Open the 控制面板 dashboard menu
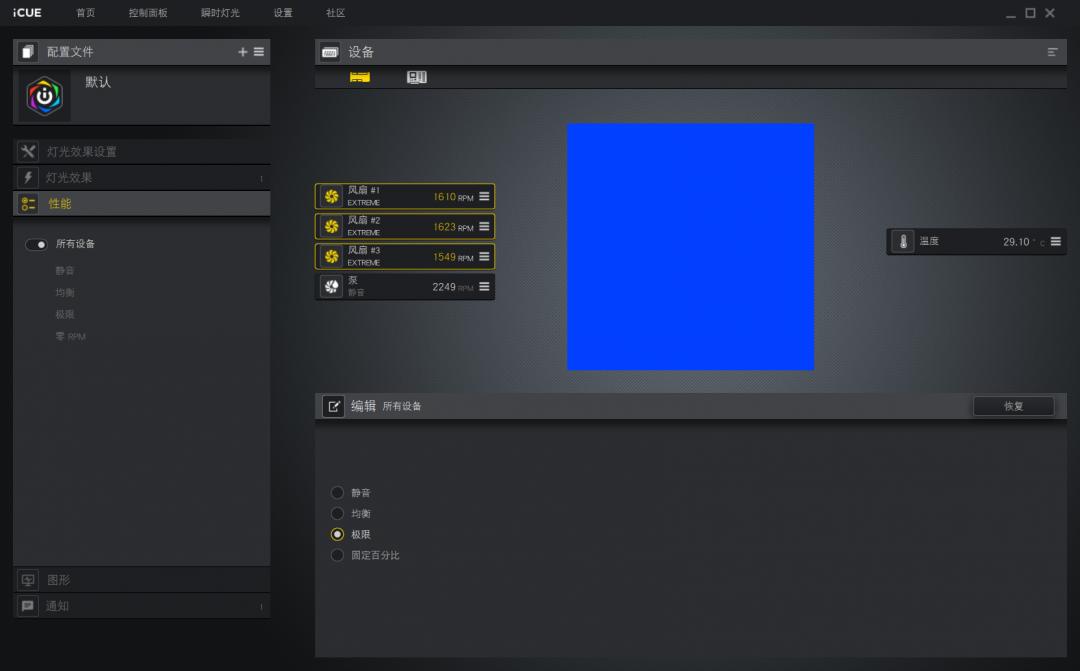The height and width of the screenshot is (671, 1080). 148,13
